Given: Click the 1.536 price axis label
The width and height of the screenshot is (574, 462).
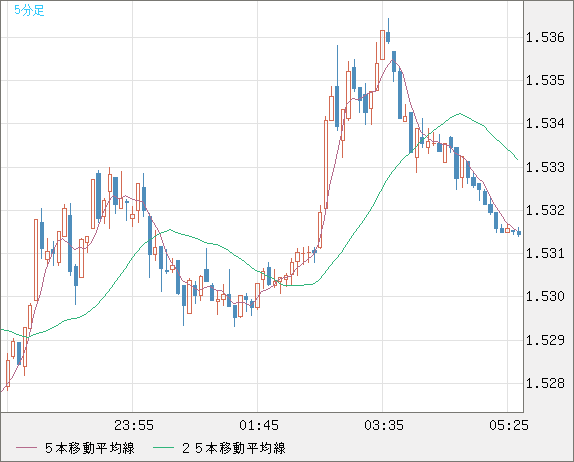Looking at the screenshot, I should [545, 37].
